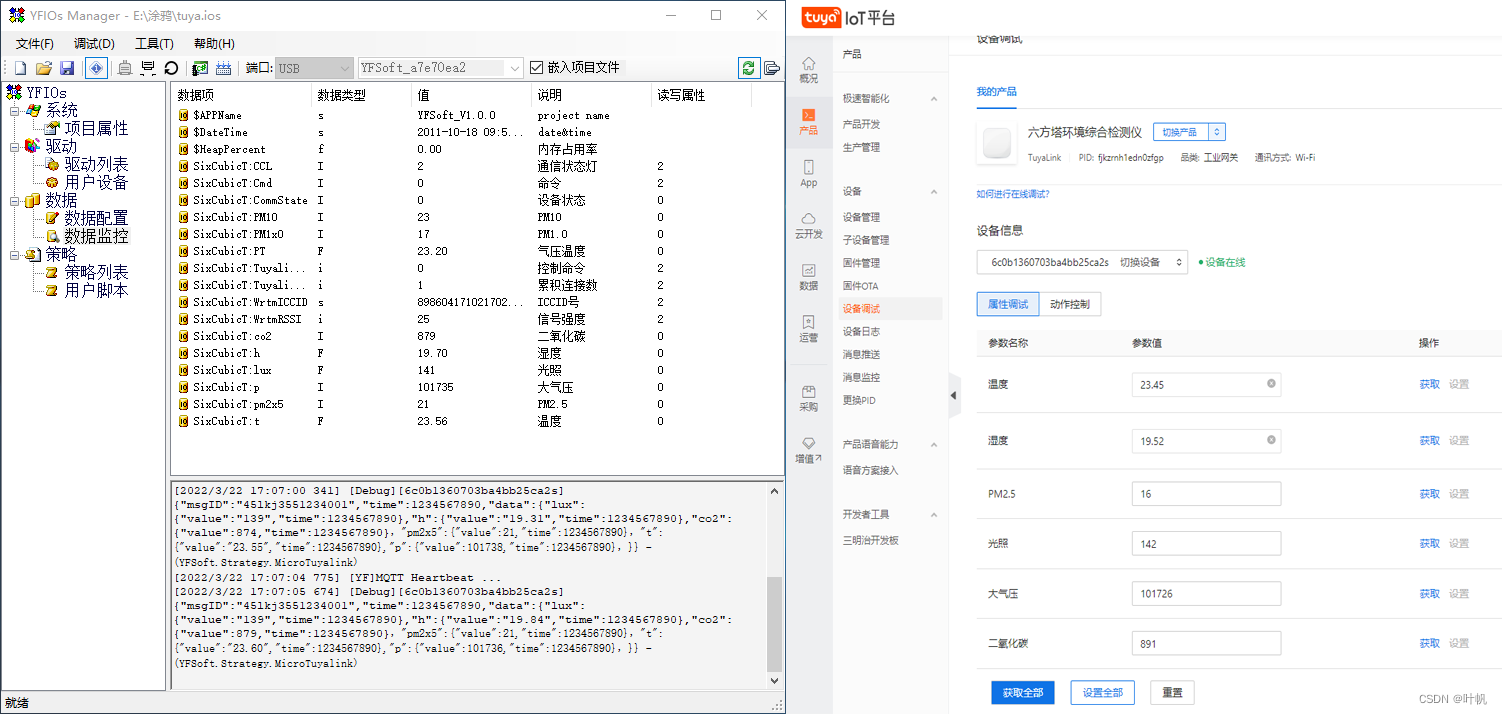This screenshot has height=714, width=1502.
Task: Click the product thumbnail image
Action: click(x=996, y=144)
